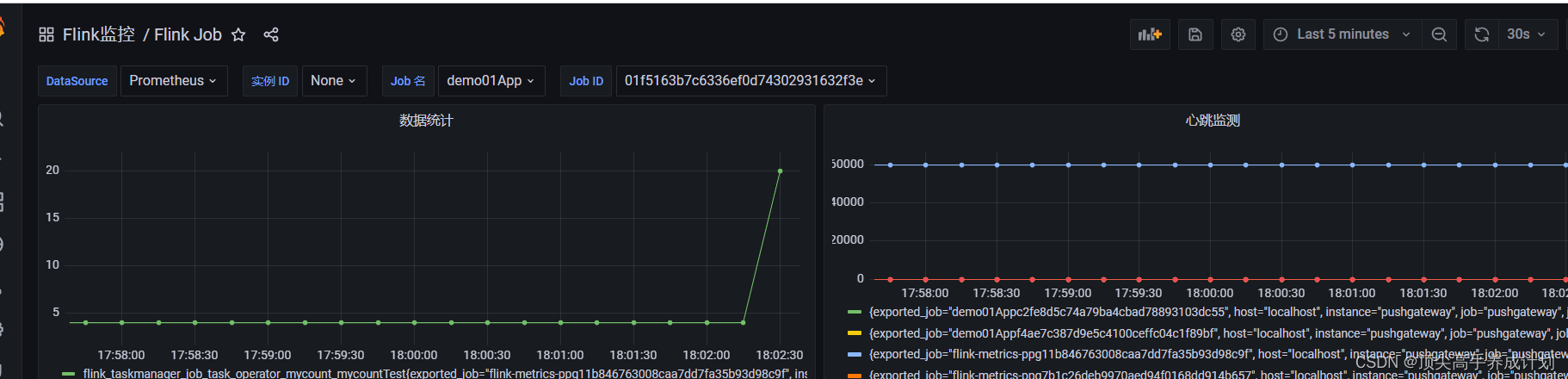The image size is (1568, 379).
Task: Toggle flink-metrics-ppg11b846 heartbeat legend series
Action: click(1218, 354)
